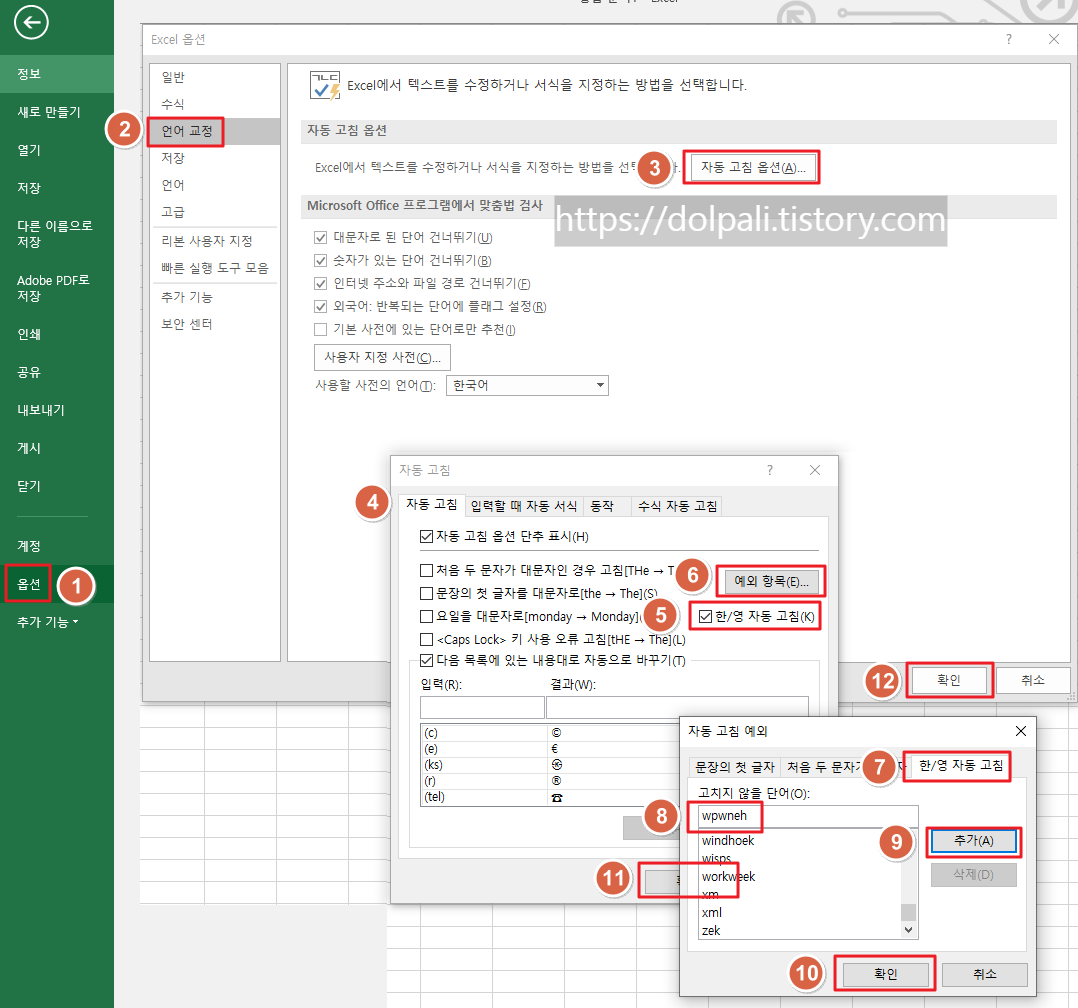Close the Excel 옵션 dialog

1054,39
